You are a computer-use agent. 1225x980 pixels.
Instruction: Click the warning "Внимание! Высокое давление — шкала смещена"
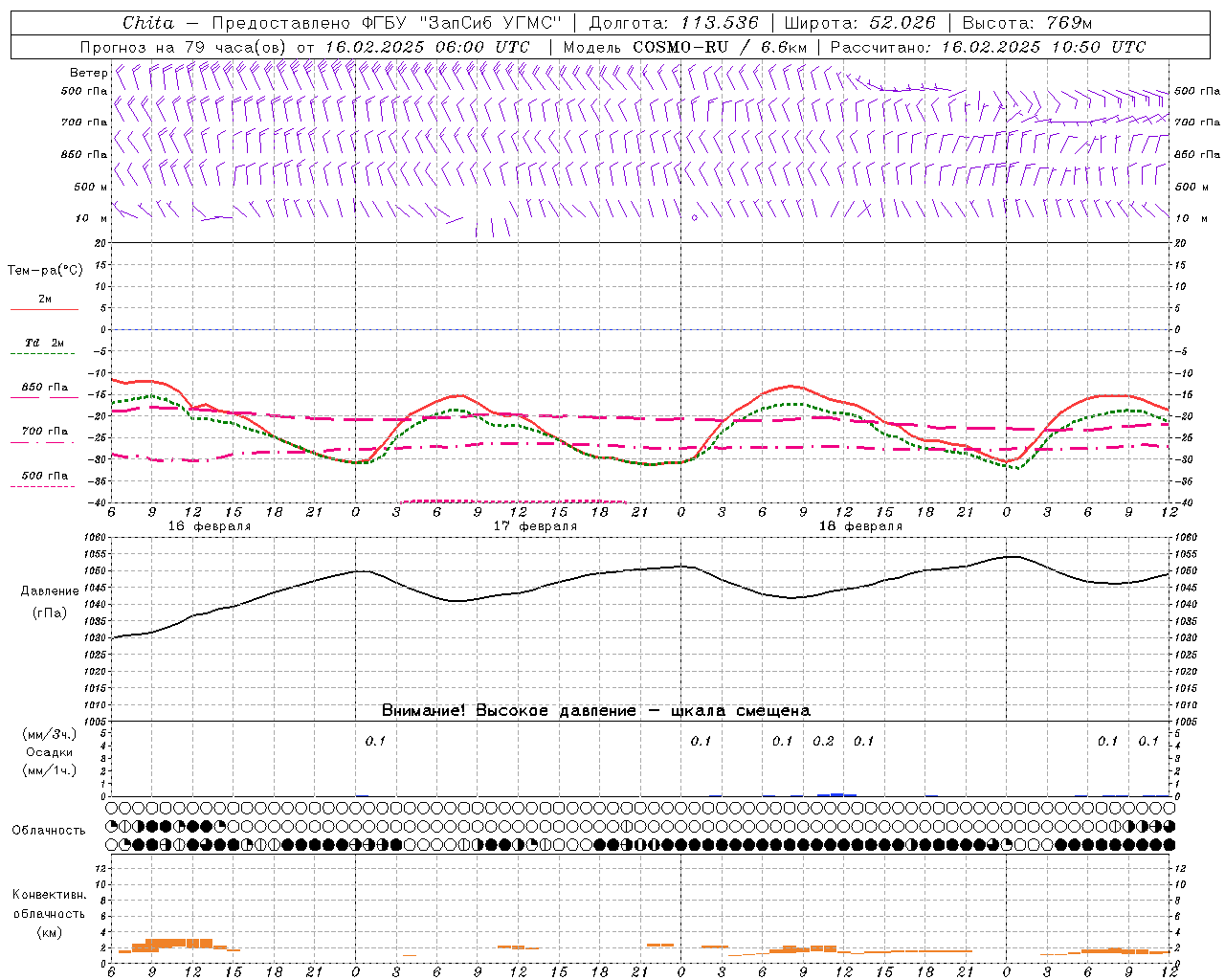(596, 711)
